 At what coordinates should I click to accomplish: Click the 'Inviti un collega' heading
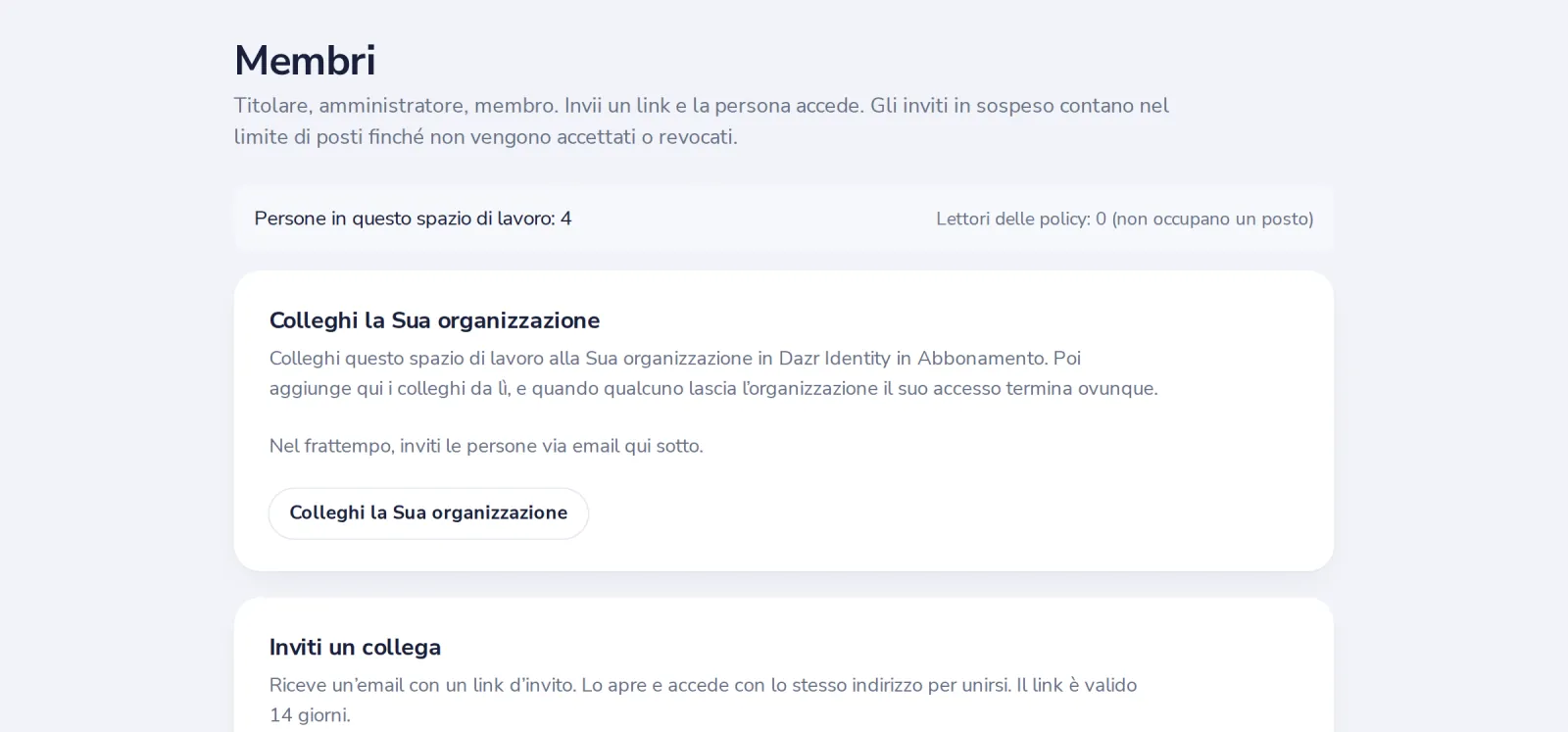(x=355, y=648)
